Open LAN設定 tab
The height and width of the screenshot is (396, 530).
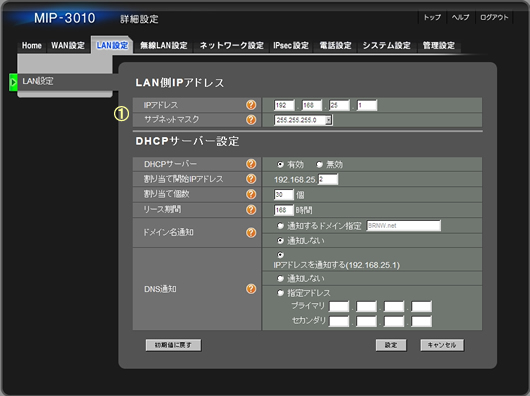[x=112, y=45]
